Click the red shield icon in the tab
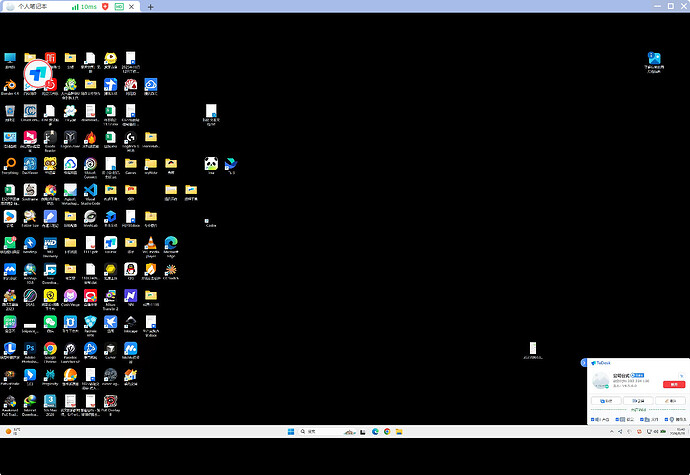Viewport: 690px width, 475px height. 105,7
